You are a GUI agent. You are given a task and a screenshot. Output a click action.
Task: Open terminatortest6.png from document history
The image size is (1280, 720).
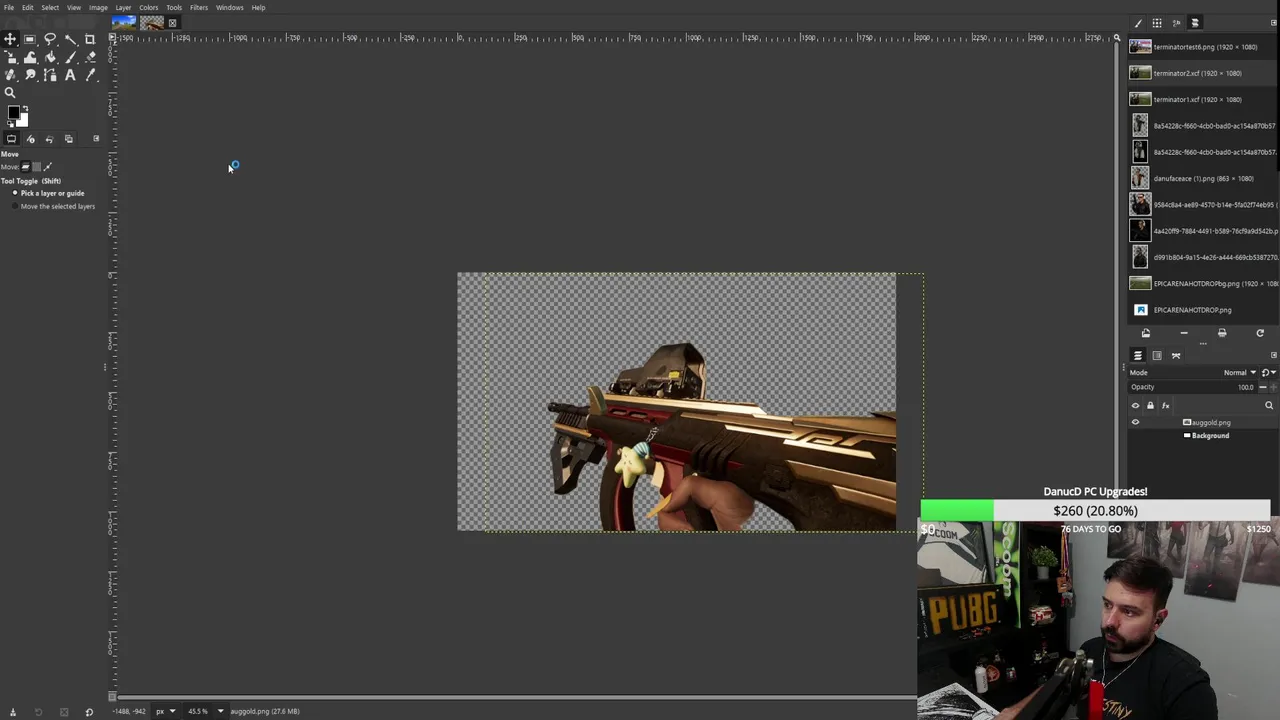point(1202,47)
